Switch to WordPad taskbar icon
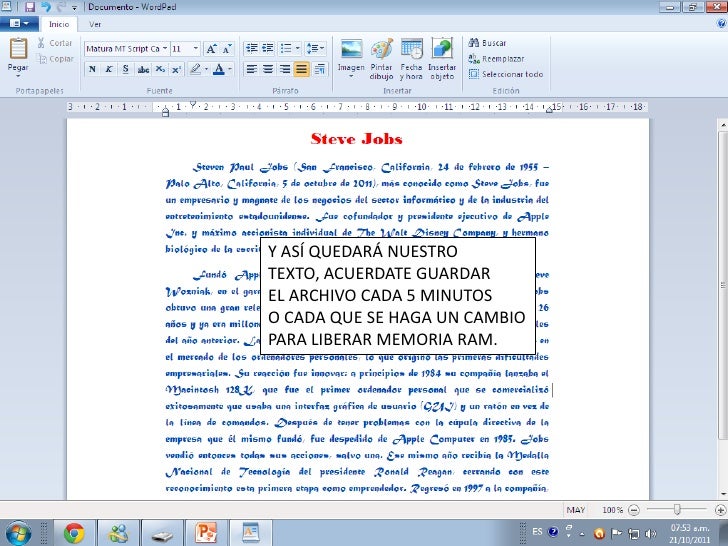 [x=251, y=533]
